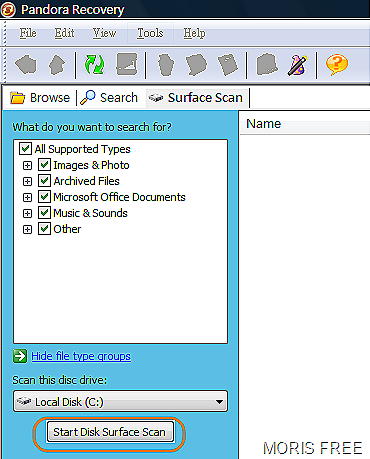This screenshot has height=459, width=370.
Task: Click the Pandora Recovery logo in the title bar
Action: point(8,10)
